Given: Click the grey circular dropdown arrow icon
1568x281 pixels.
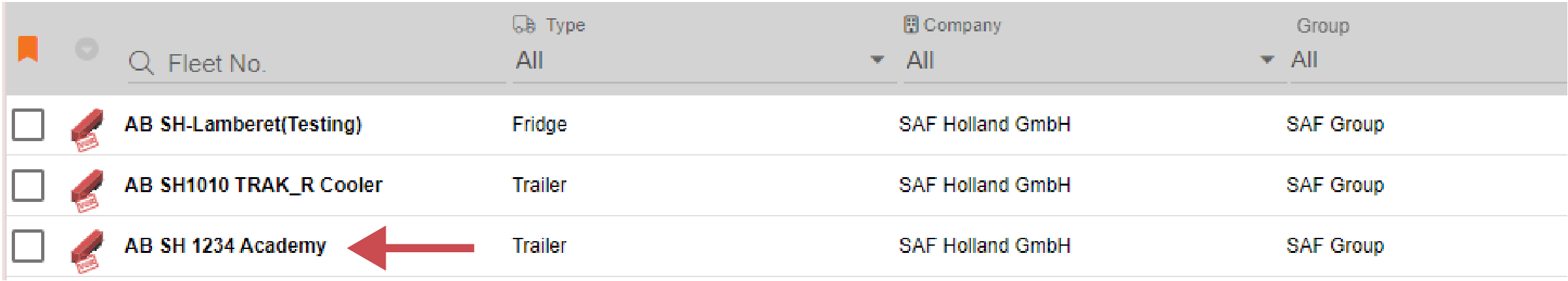Looking at the screenshot, I should (x=87, y=49).
